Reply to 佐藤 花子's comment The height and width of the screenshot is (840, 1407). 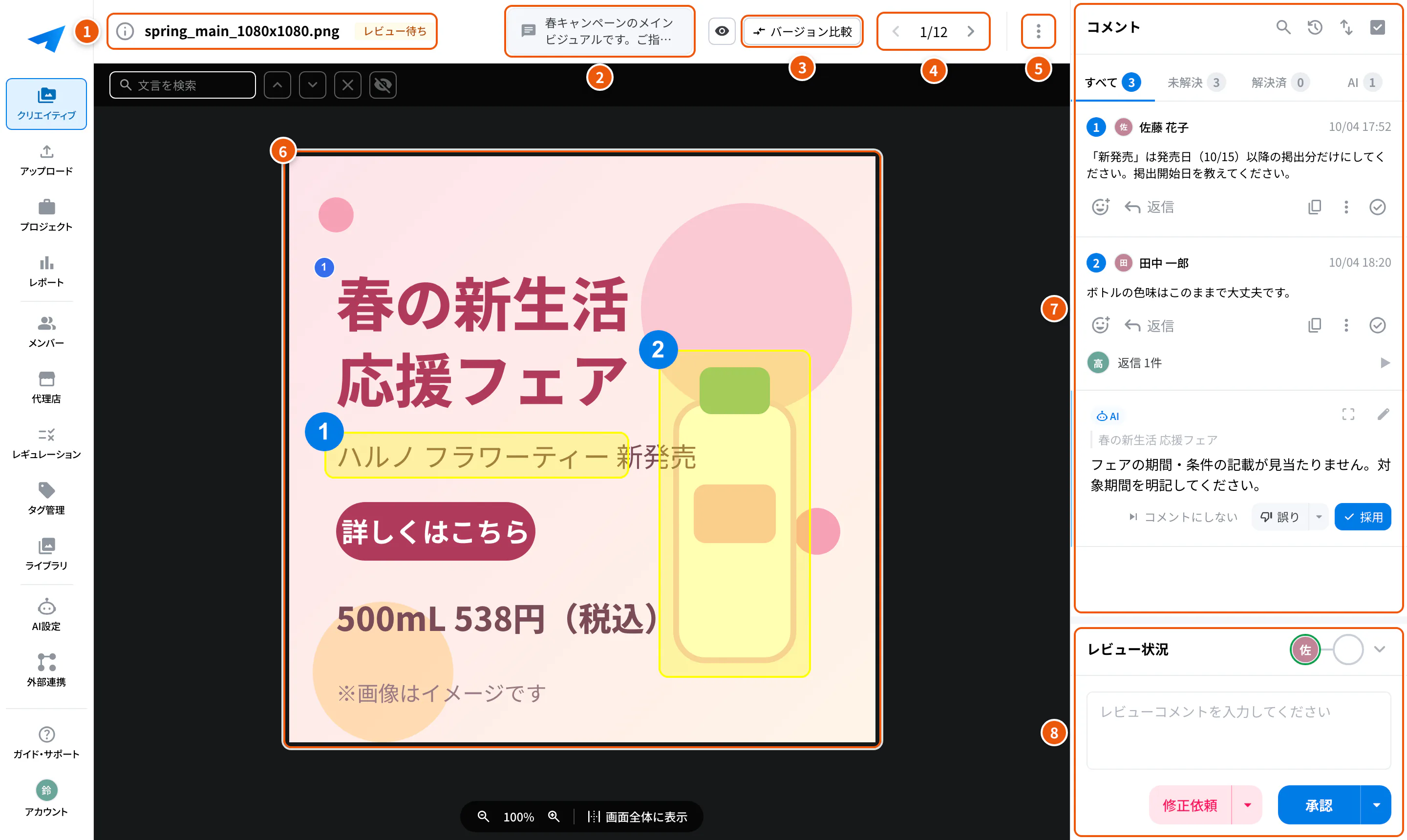tap(1149, 207)
